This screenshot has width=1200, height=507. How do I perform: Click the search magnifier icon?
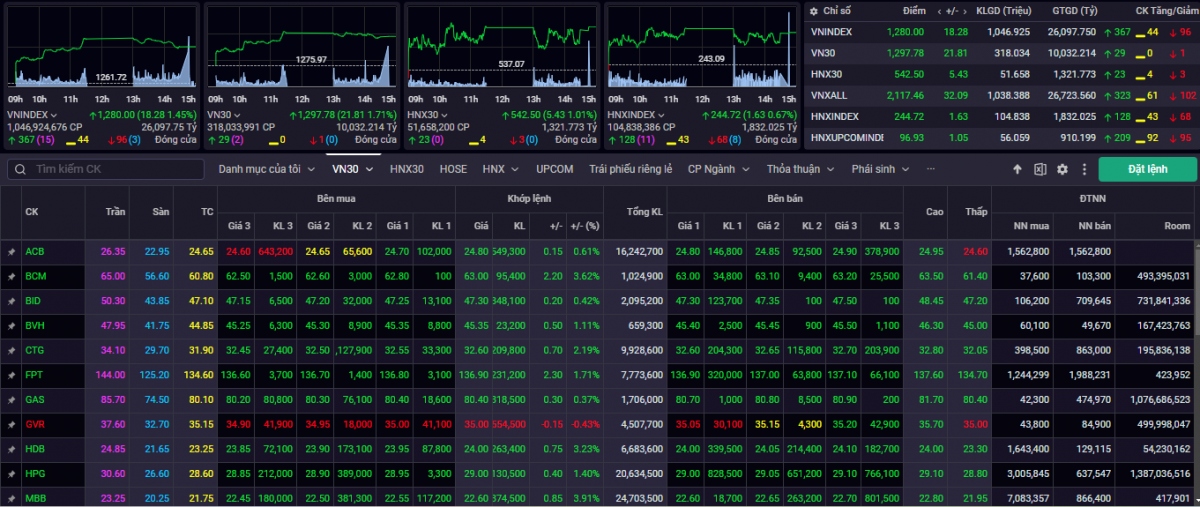(x=20, y=170)
